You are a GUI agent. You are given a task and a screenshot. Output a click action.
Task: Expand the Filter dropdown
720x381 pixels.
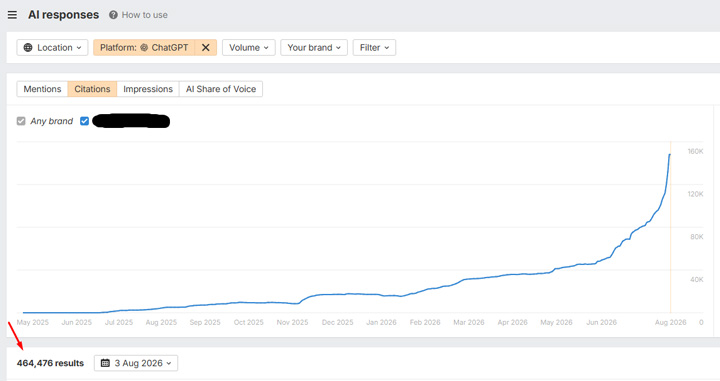coord(374,48)
